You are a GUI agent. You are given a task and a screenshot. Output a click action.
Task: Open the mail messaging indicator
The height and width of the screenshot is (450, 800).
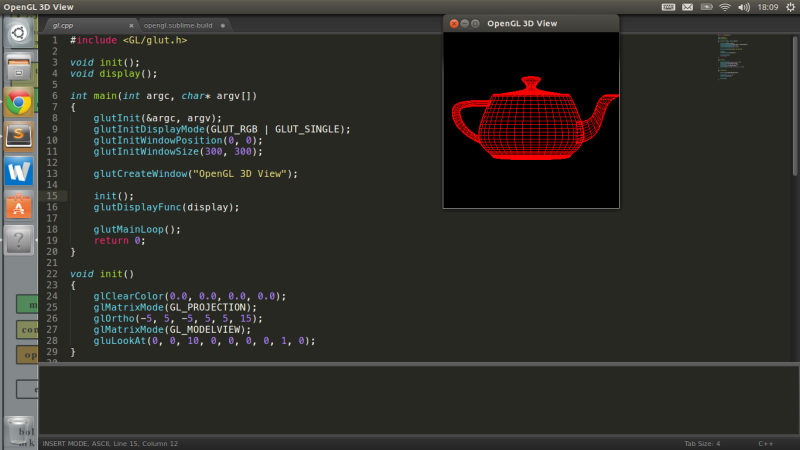(687, 7)
